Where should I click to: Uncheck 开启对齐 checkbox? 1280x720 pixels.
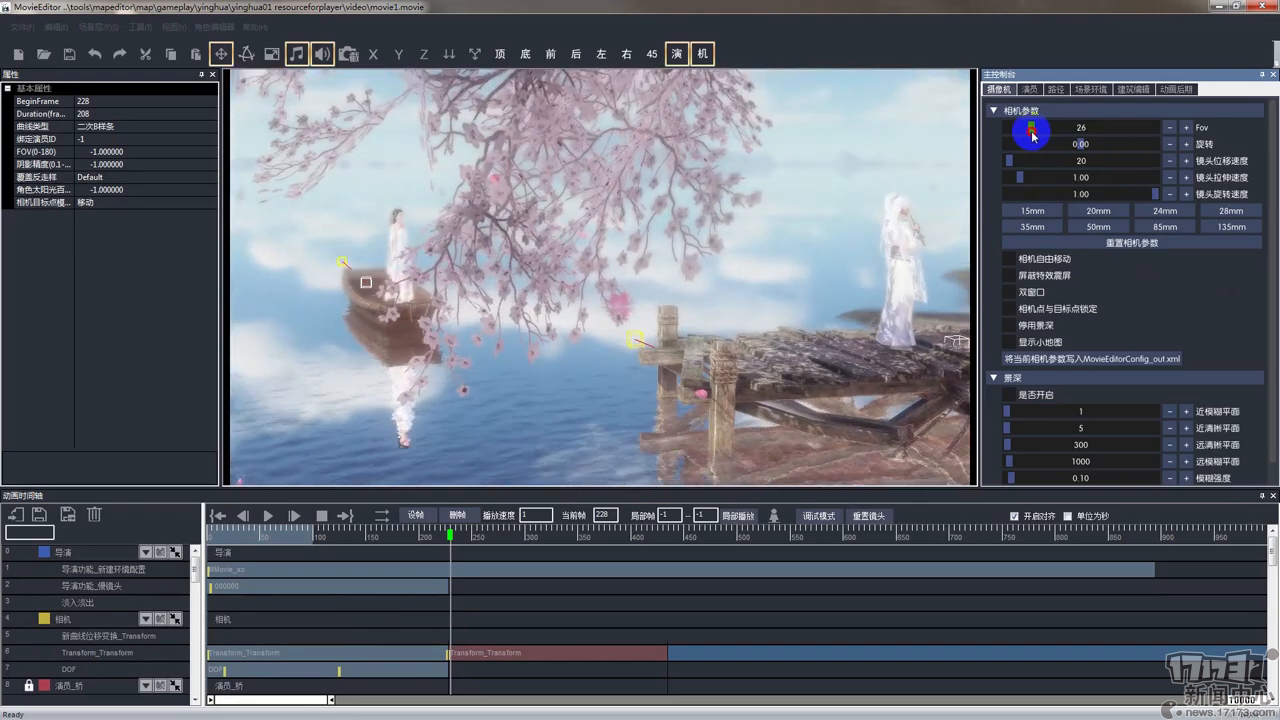click(x=1014, y=516)
